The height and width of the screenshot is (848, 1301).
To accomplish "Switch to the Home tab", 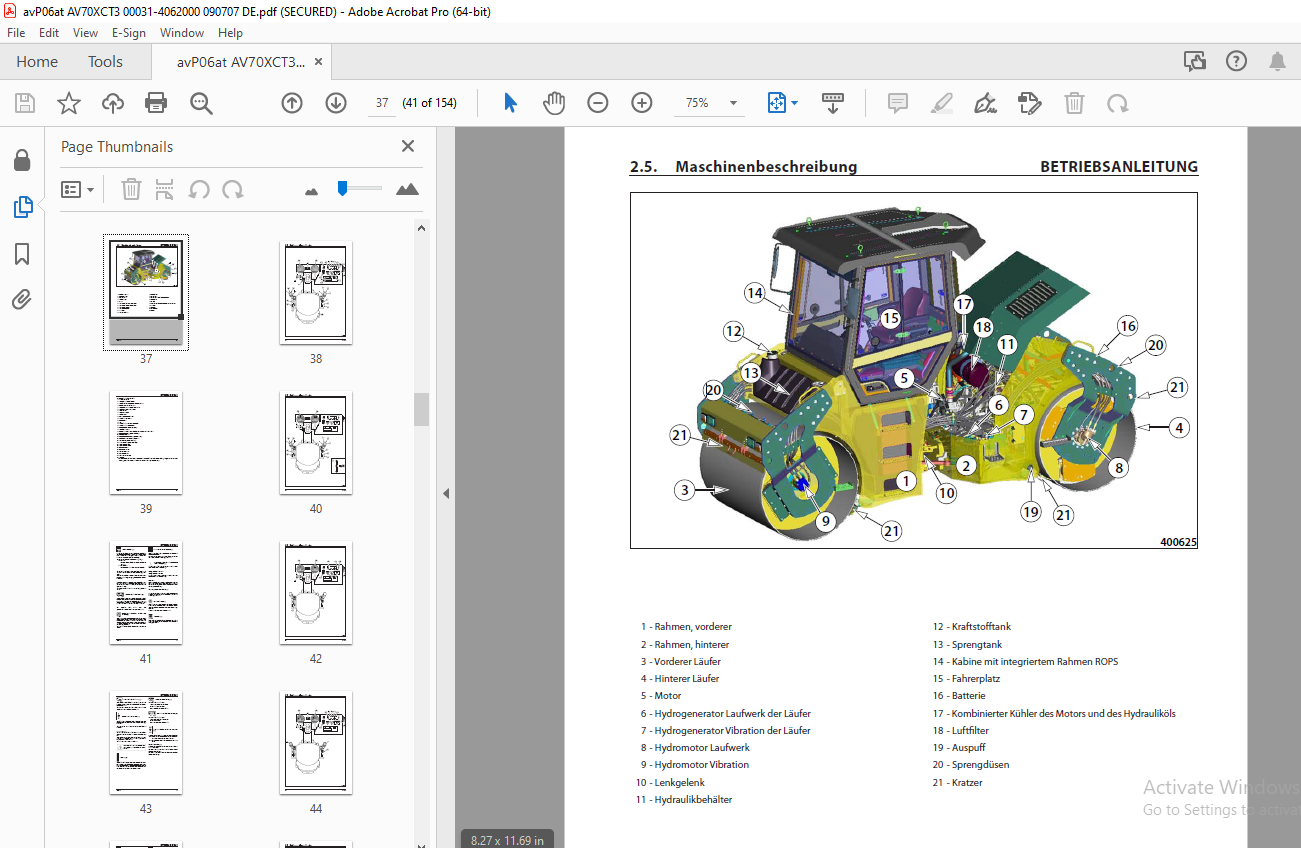I will tap(37, 62).
